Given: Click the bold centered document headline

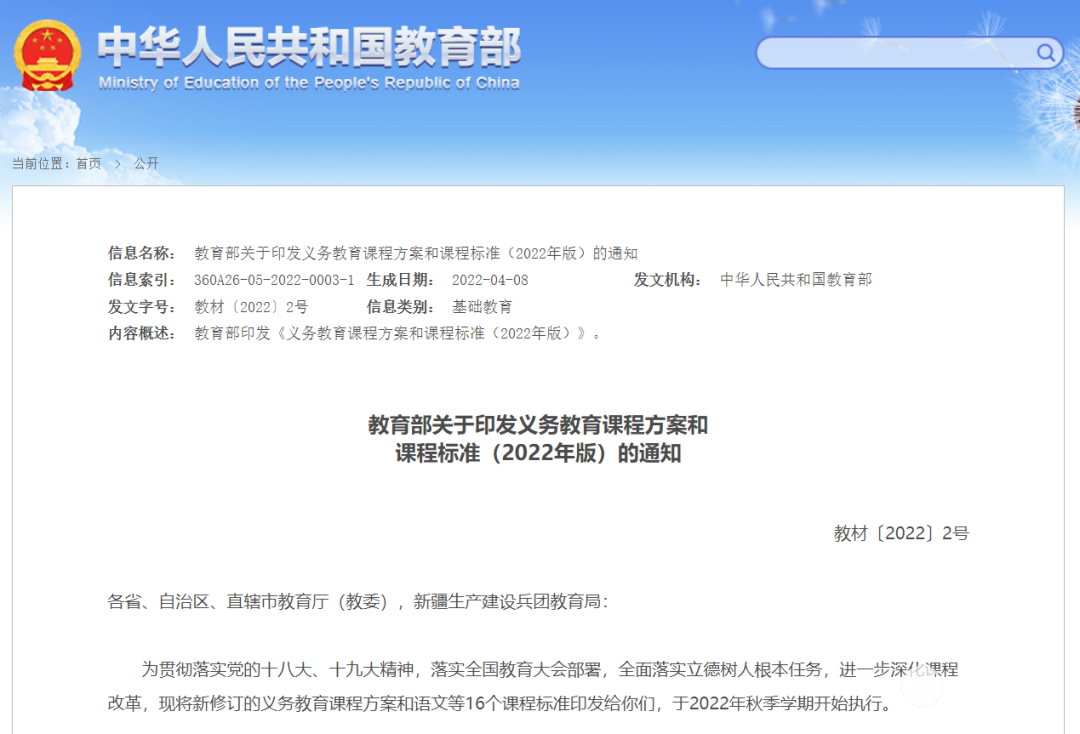Looking at the screenshot, I should click(x=538, y=439).
